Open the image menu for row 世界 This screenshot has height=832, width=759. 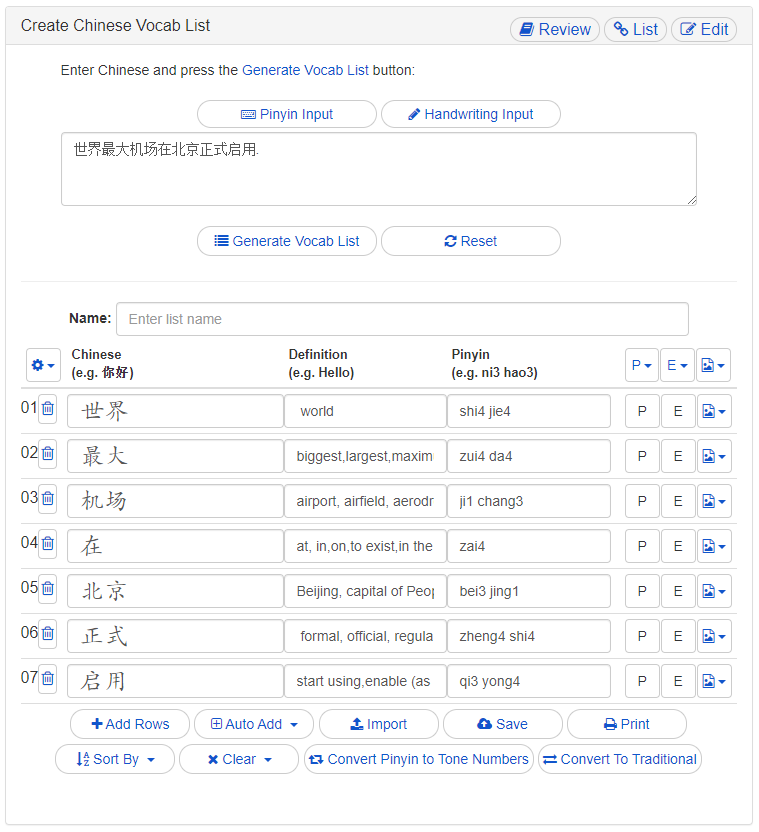pyautogui.click(x=713, y=411)
